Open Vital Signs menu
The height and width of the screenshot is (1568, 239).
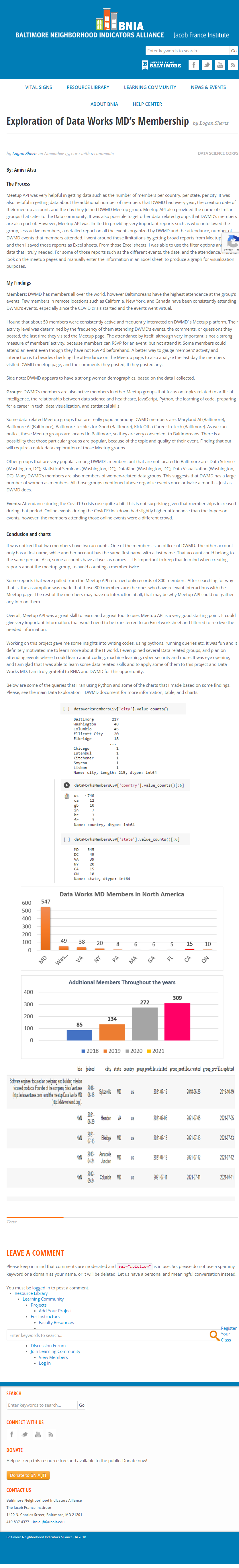[x=39, y=87]
